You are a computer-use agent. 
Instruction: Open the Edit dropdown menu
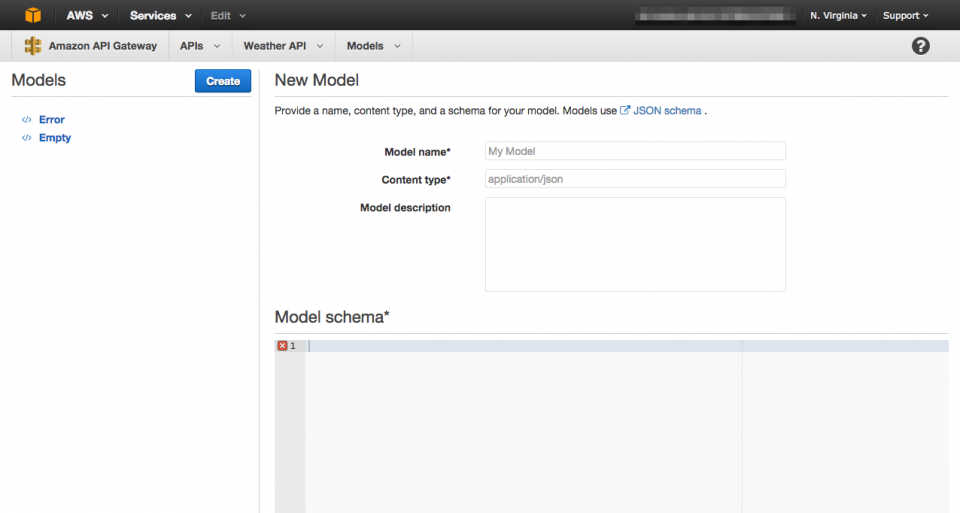[228, 15]
